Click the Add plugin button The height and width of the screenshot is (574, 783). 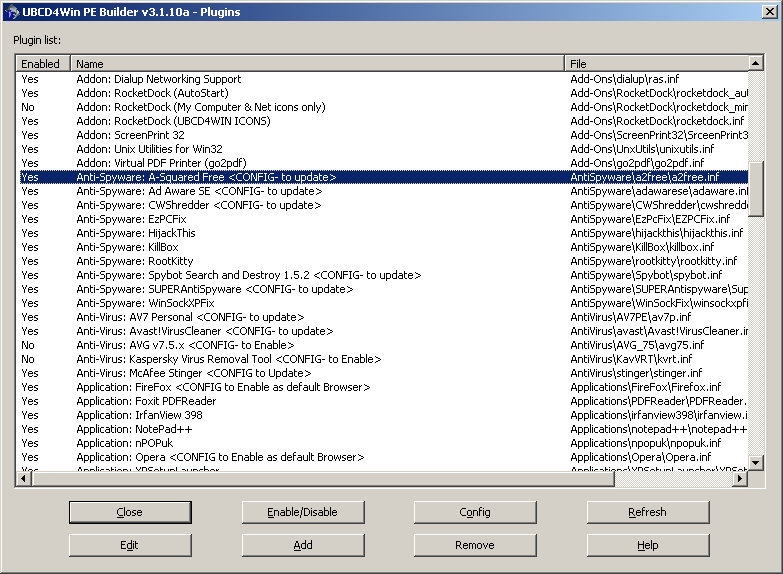303,545
